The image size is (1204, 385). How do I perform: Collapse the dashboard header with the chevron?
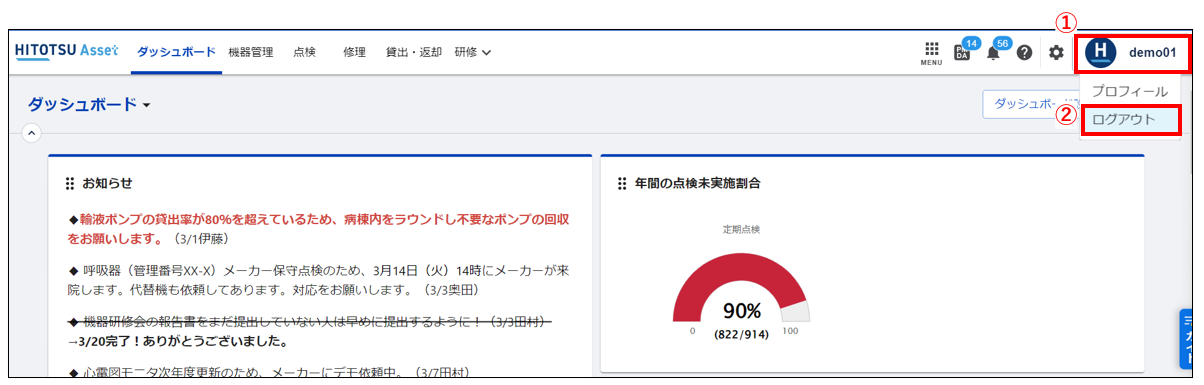(x=30, y=132)
